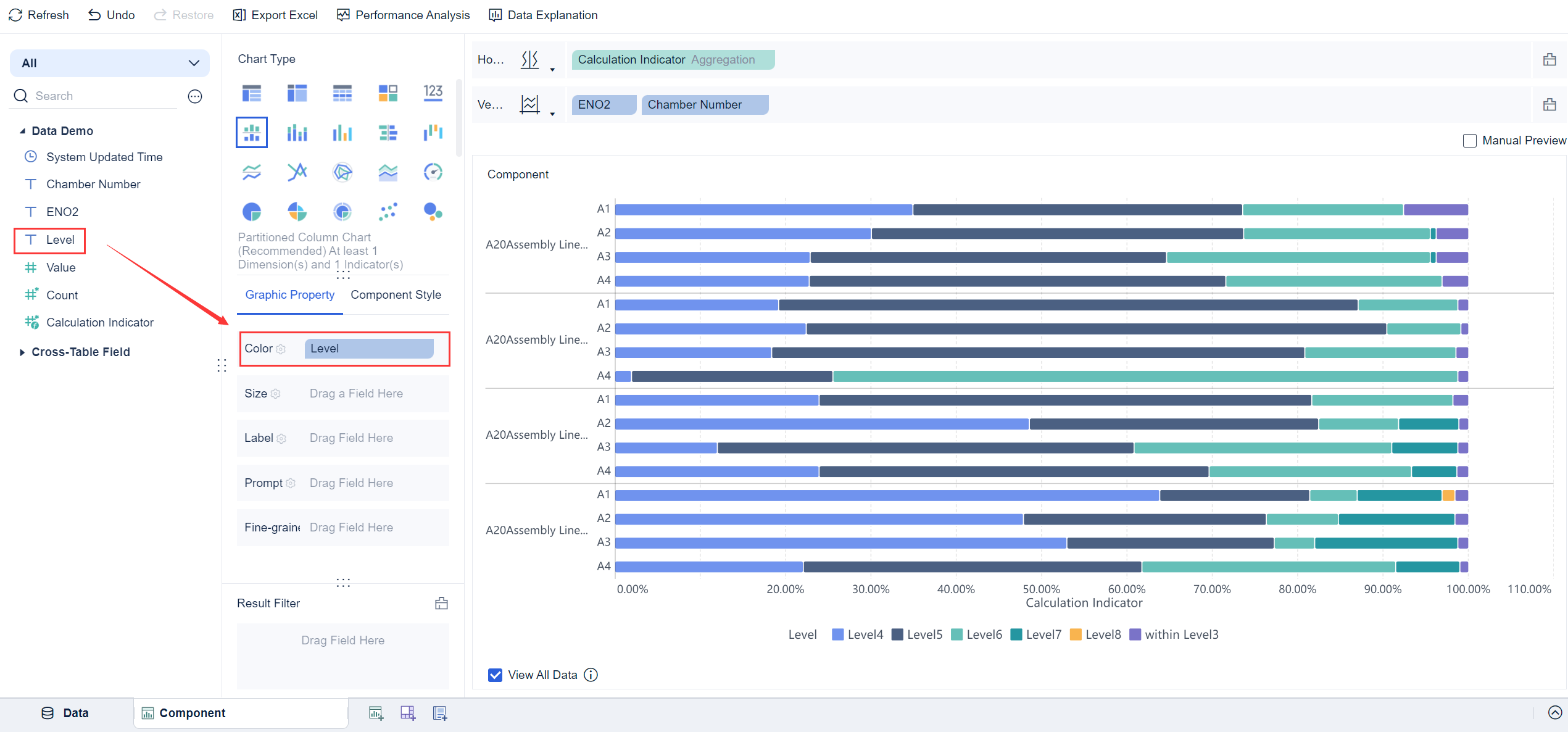Click the Performance Analysis button
The image size is (1568, 732).
pos(404,15)
